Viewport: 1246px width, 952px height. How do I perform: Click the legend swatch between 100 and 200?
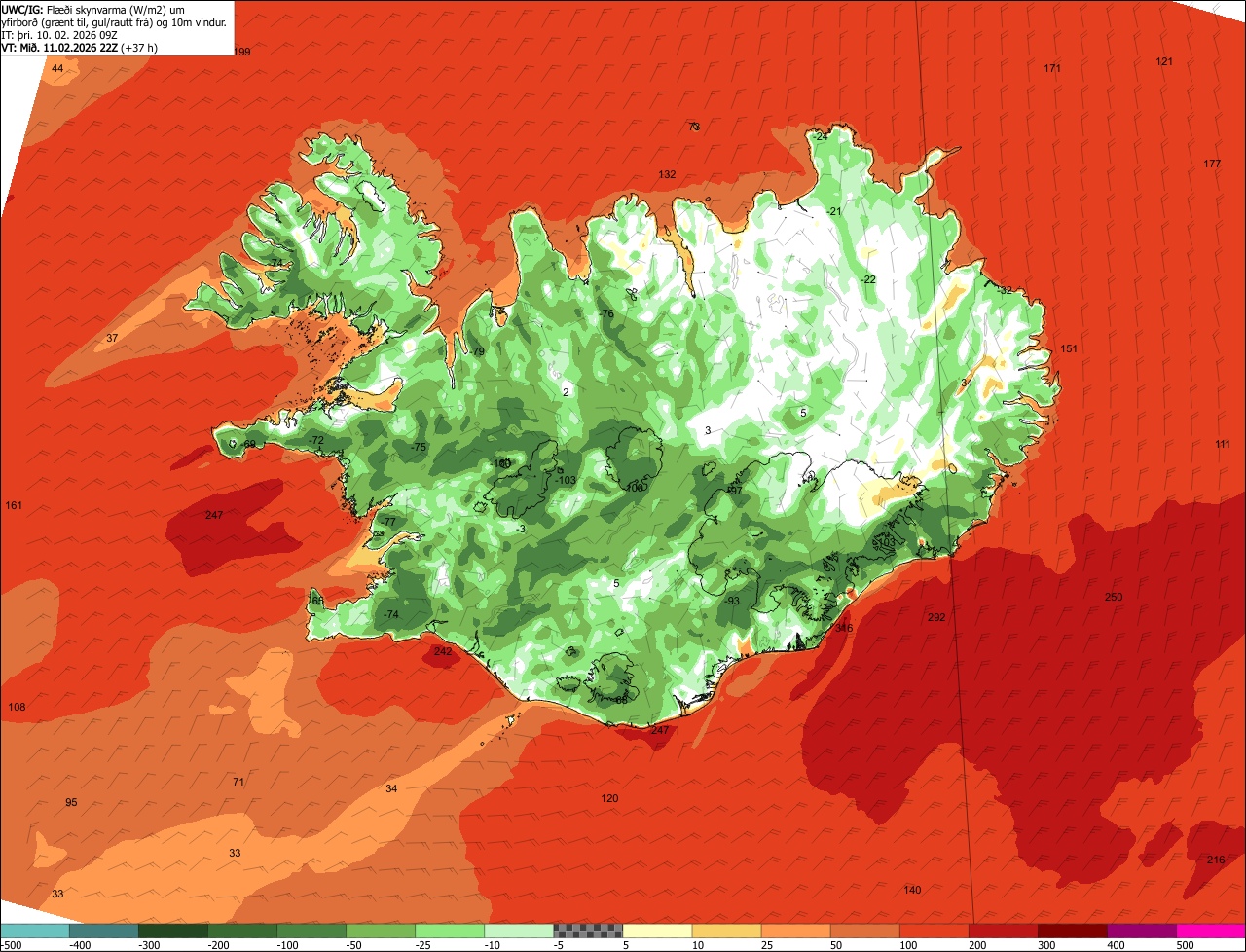[x=934, y=931]
